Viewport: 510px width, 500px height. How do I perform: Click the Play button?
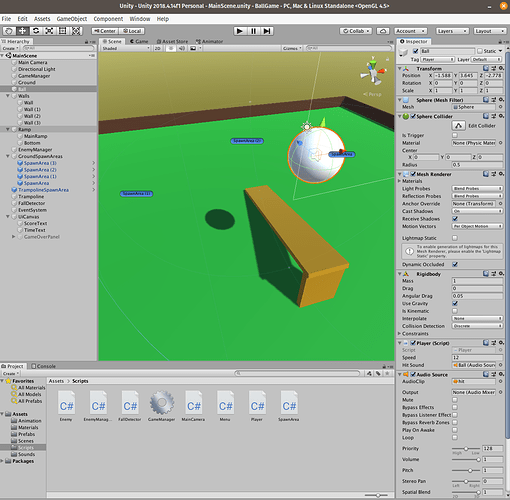pos(239,31)
